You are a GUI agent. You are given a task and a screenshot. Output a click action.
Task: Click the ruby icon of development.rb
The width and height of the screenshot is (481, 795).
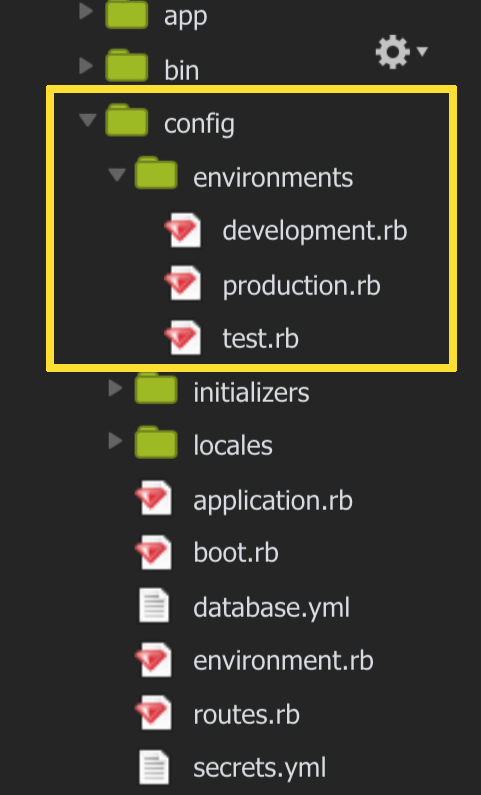(x=183, y=231)
